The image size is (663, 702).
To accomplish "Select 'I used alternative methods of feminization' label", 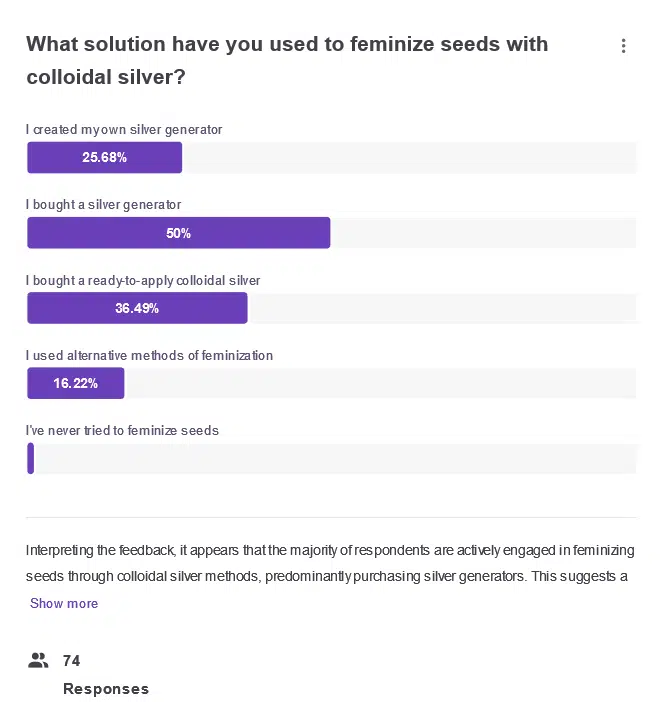I will [x=149, y=356].
